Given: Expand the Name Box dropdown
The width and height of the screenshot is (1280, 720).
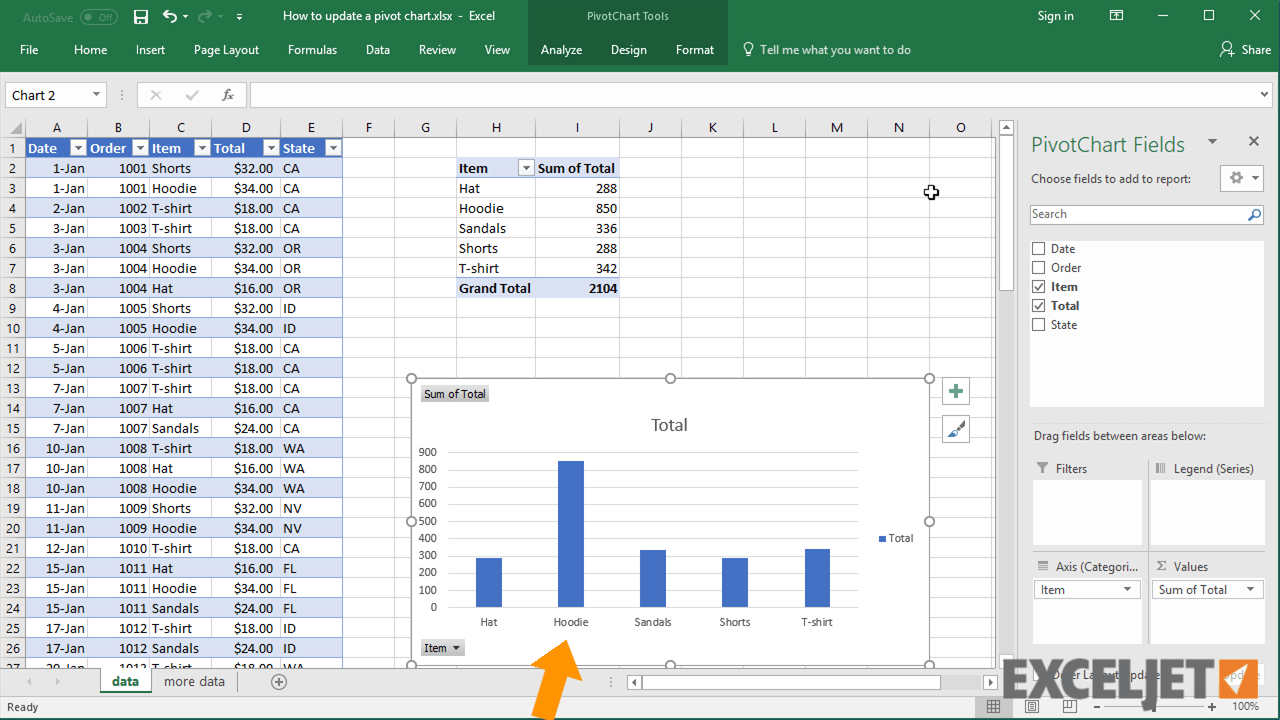Looking at the screenshot, I should (x=96, y=95).
